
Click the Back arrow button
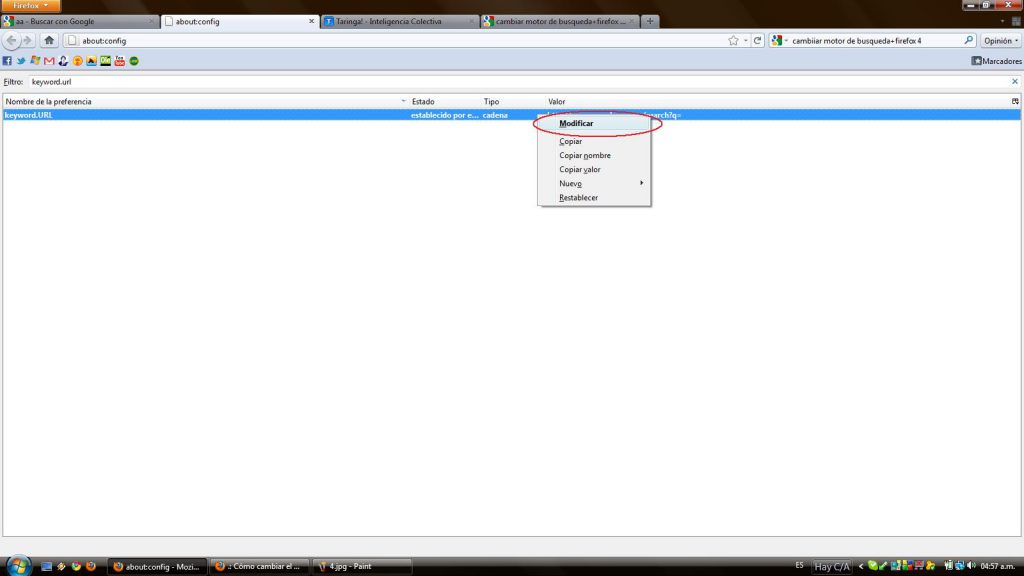(12, 41)
